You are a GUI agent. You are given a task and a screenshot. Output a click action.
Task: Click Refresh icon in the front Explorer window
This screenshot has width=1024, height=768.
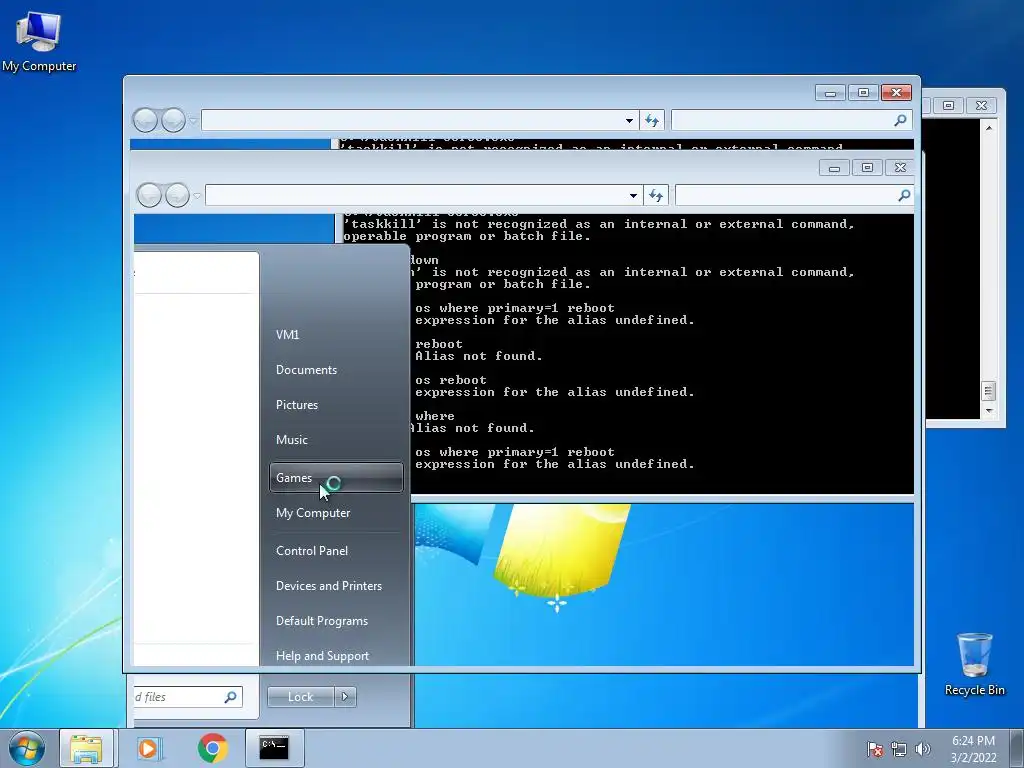coord(656,195)
